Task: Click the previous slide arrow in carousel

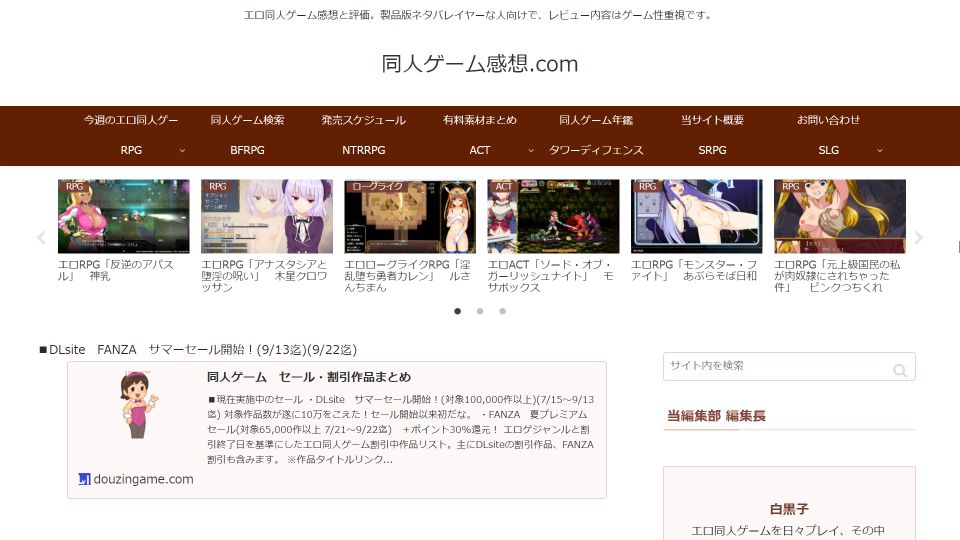Action: click(x=41, y=238)
